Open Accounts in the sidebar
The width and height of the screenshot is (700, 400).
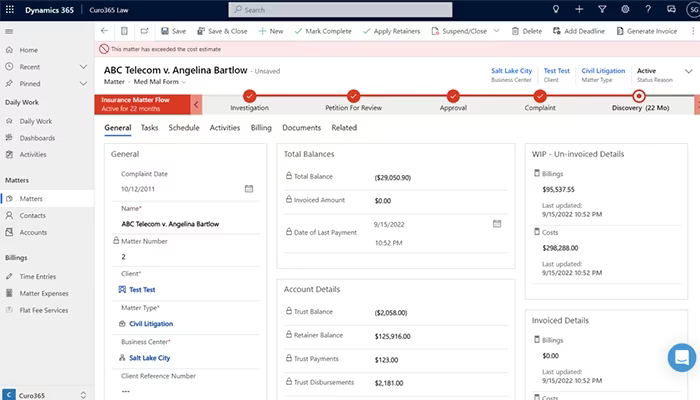(47, 232)
